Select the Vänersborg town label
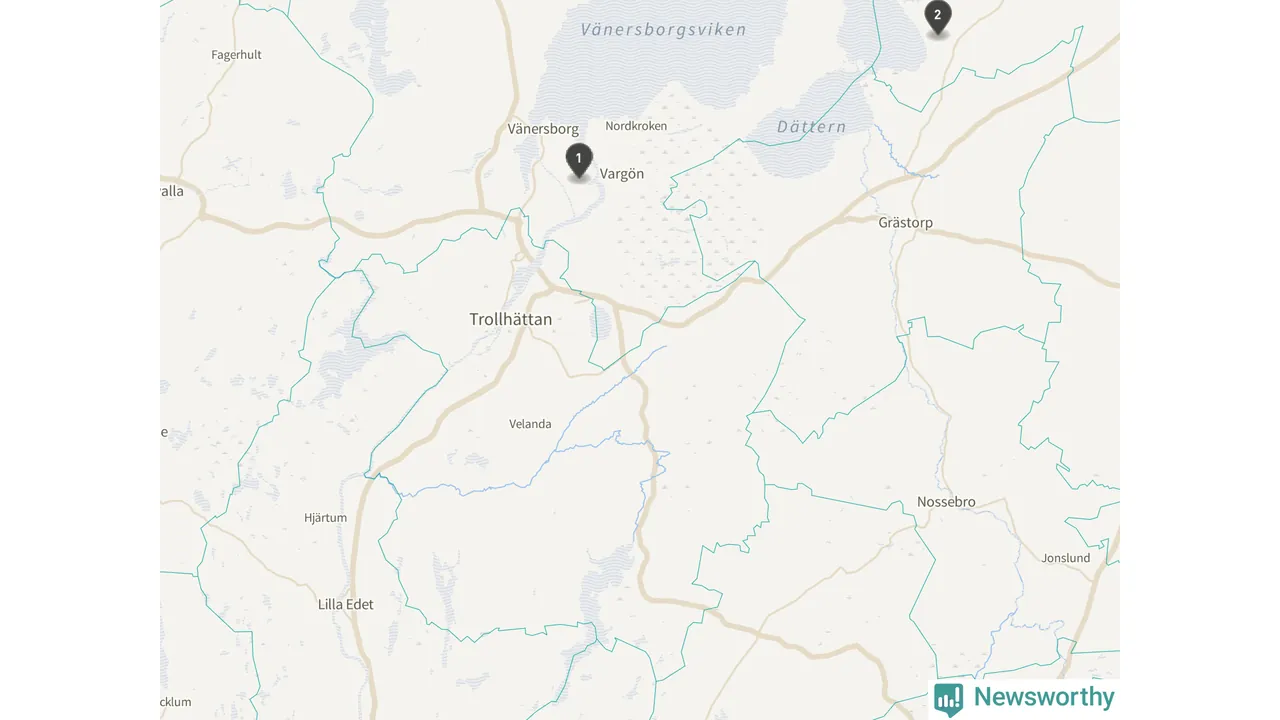The image size is (1280, 720). [x=543, y=129]
